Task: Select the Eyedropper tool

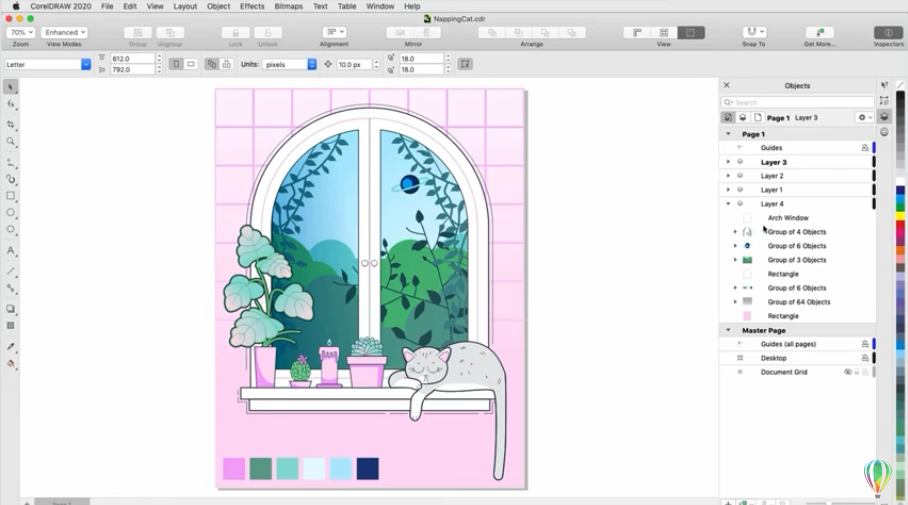Action: 11,346
